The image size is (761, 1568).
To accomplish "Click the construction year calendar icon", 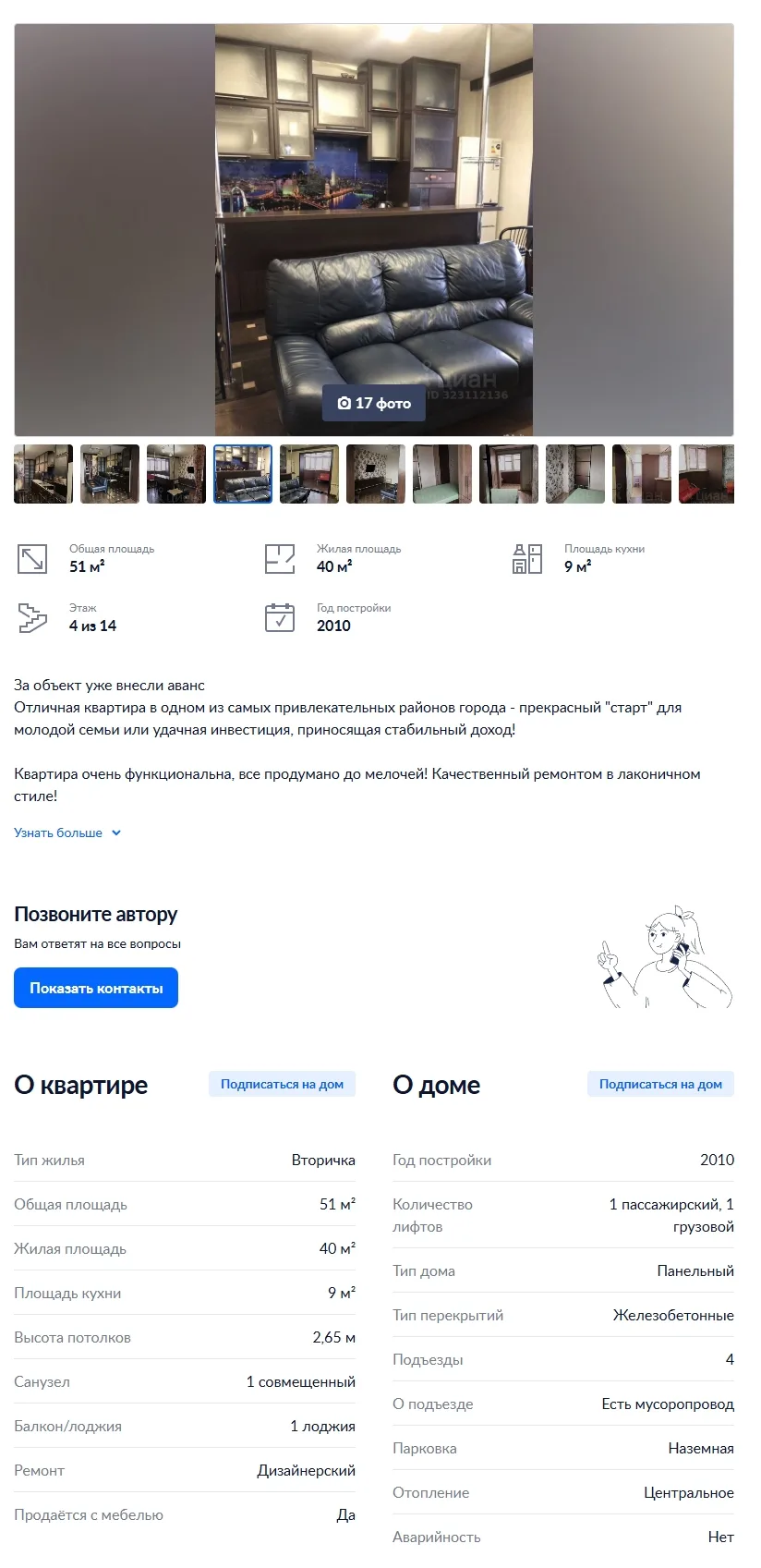I will click(280, 618).
